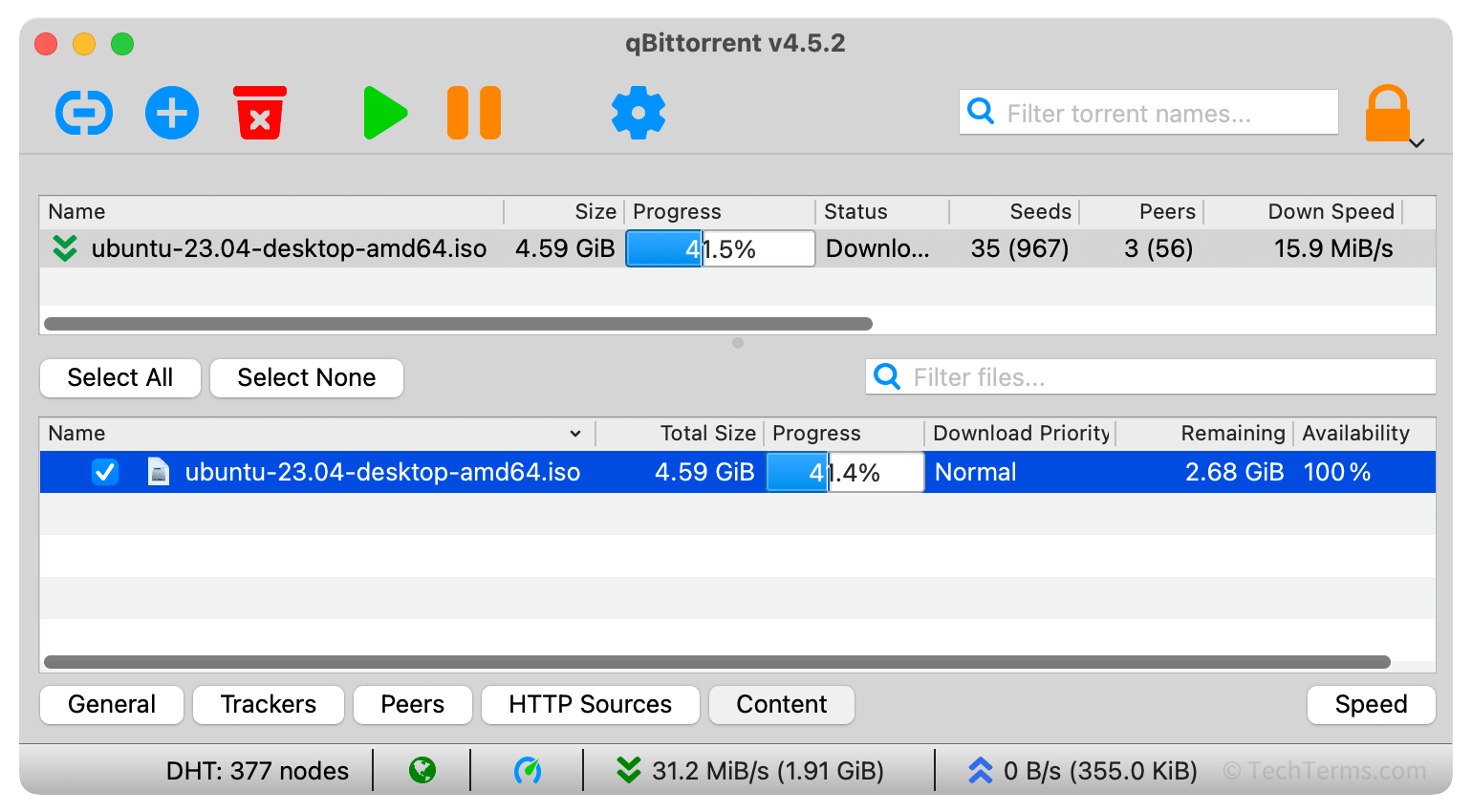The width and height of the screenshot is (1472, 812).
Task: Click the 15.9 MiB/s down speed value
Action: (x=1333, y=248)
